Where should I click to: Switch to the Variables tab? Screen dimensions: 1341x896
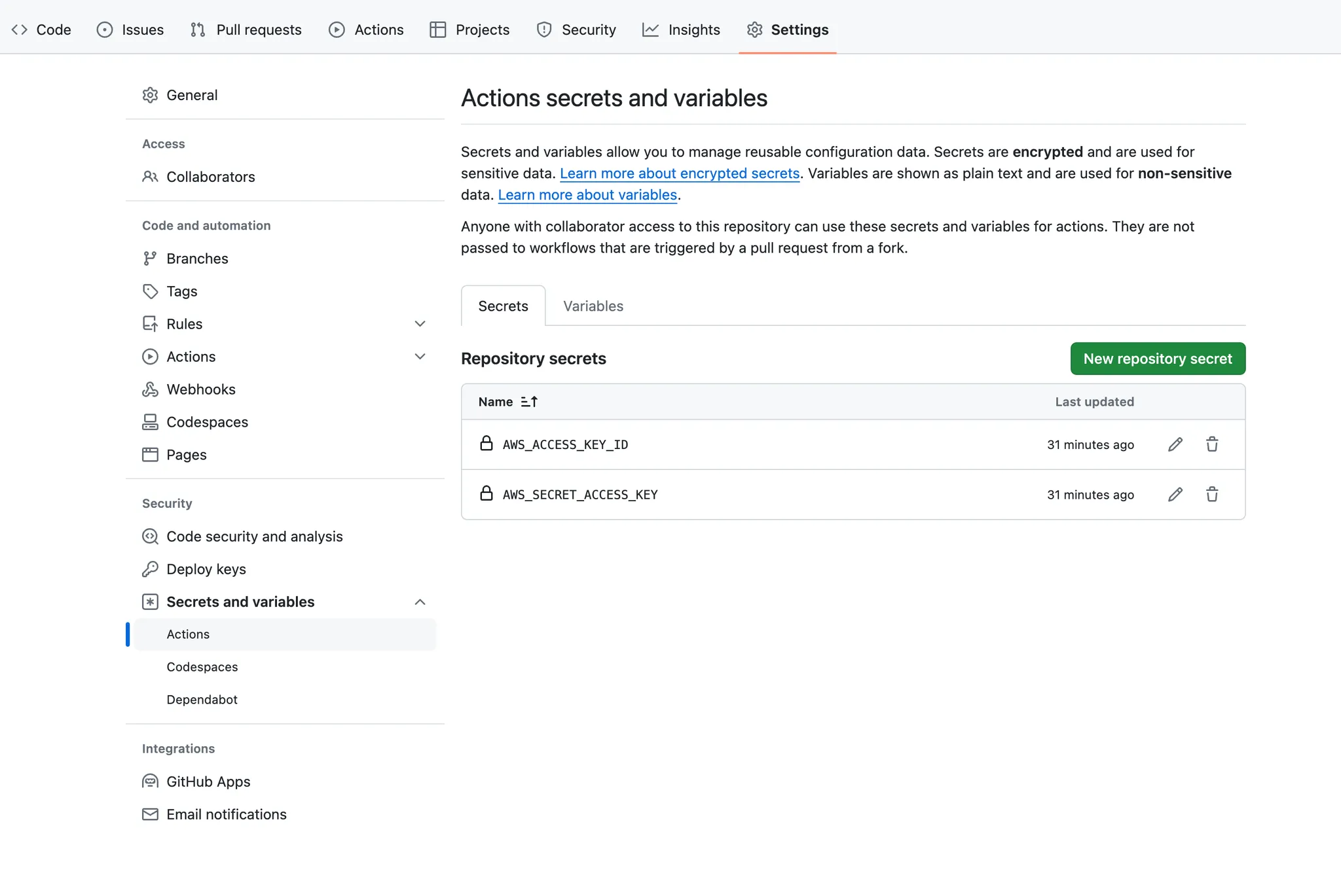pos(593,306)
